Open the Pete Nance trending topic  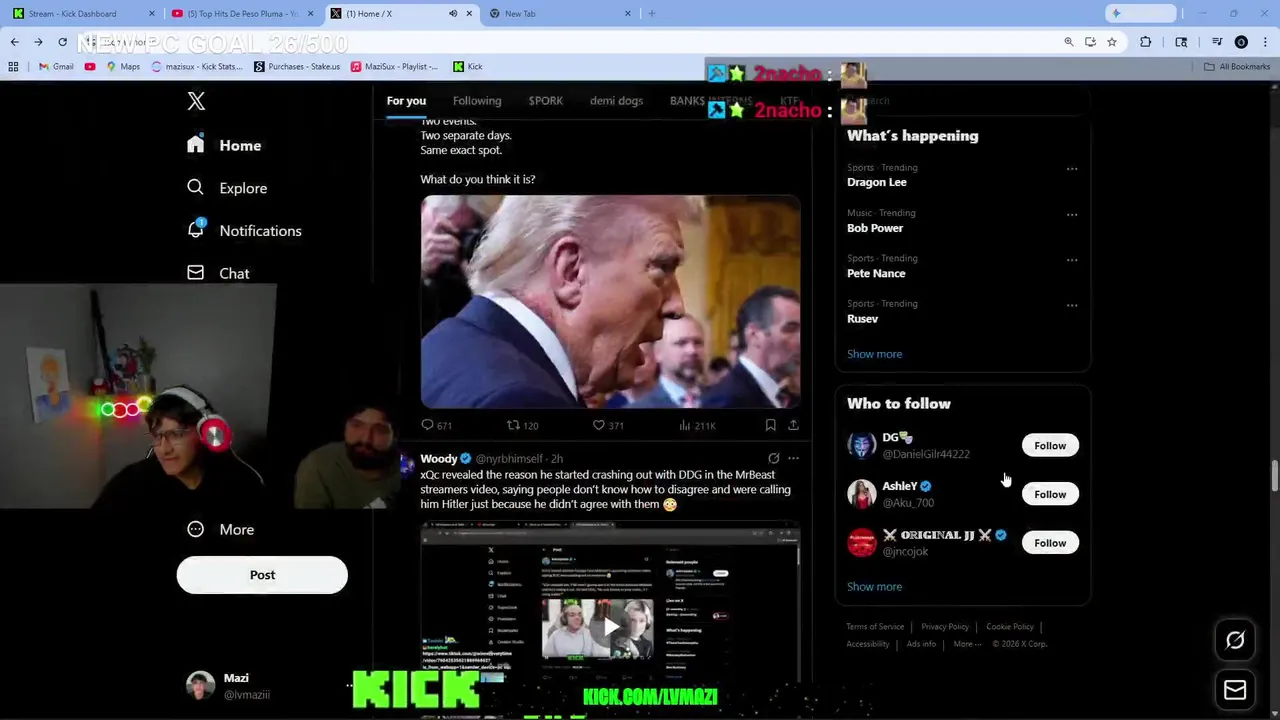(x=876, y=273)
